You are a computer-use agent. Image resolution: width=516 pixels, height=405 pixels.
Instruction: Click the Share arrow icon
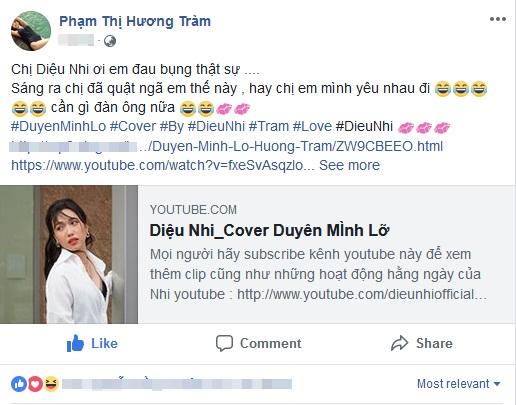pos(399,343)
